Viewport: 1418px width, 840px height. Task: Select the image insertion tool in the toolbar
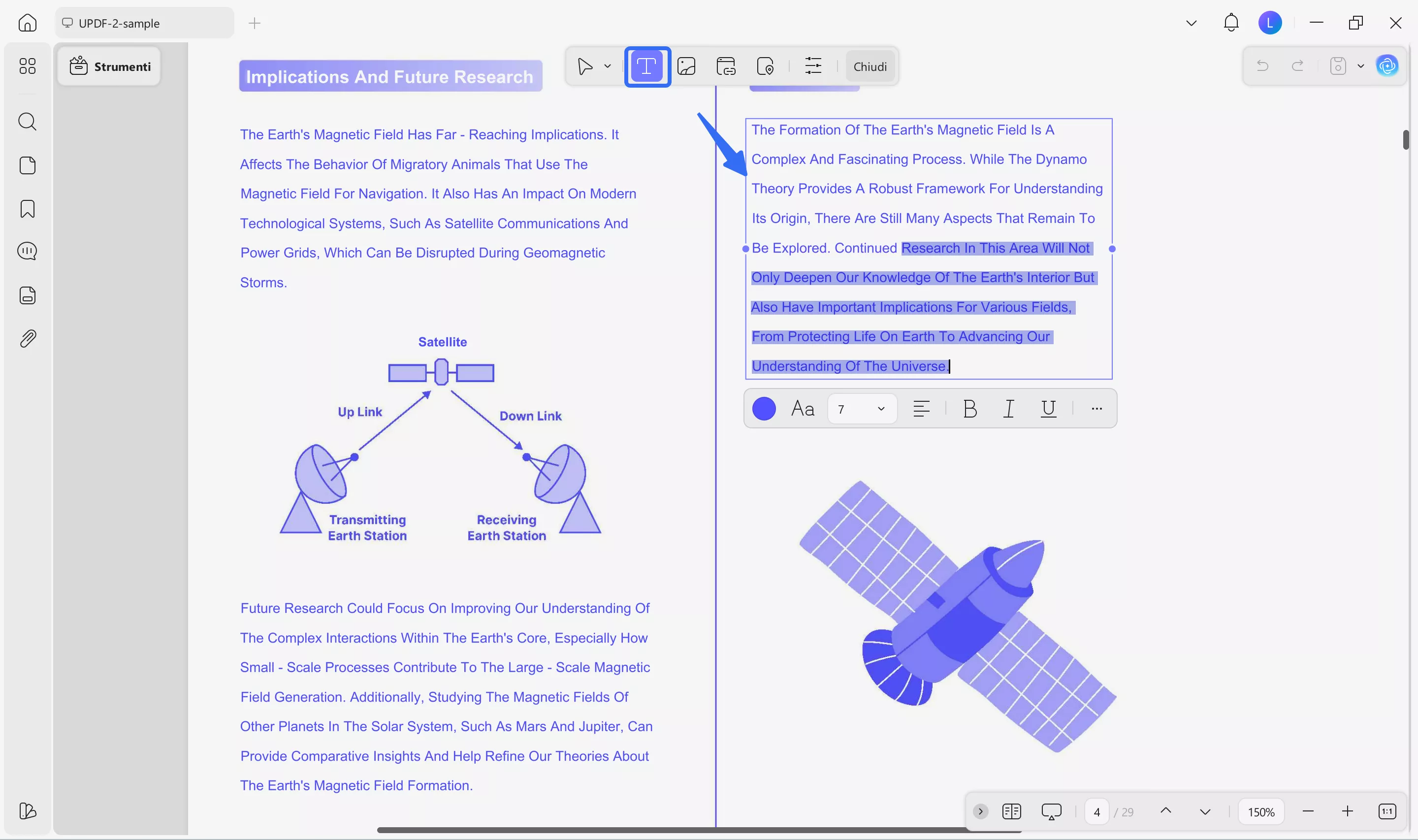point(686,66)
